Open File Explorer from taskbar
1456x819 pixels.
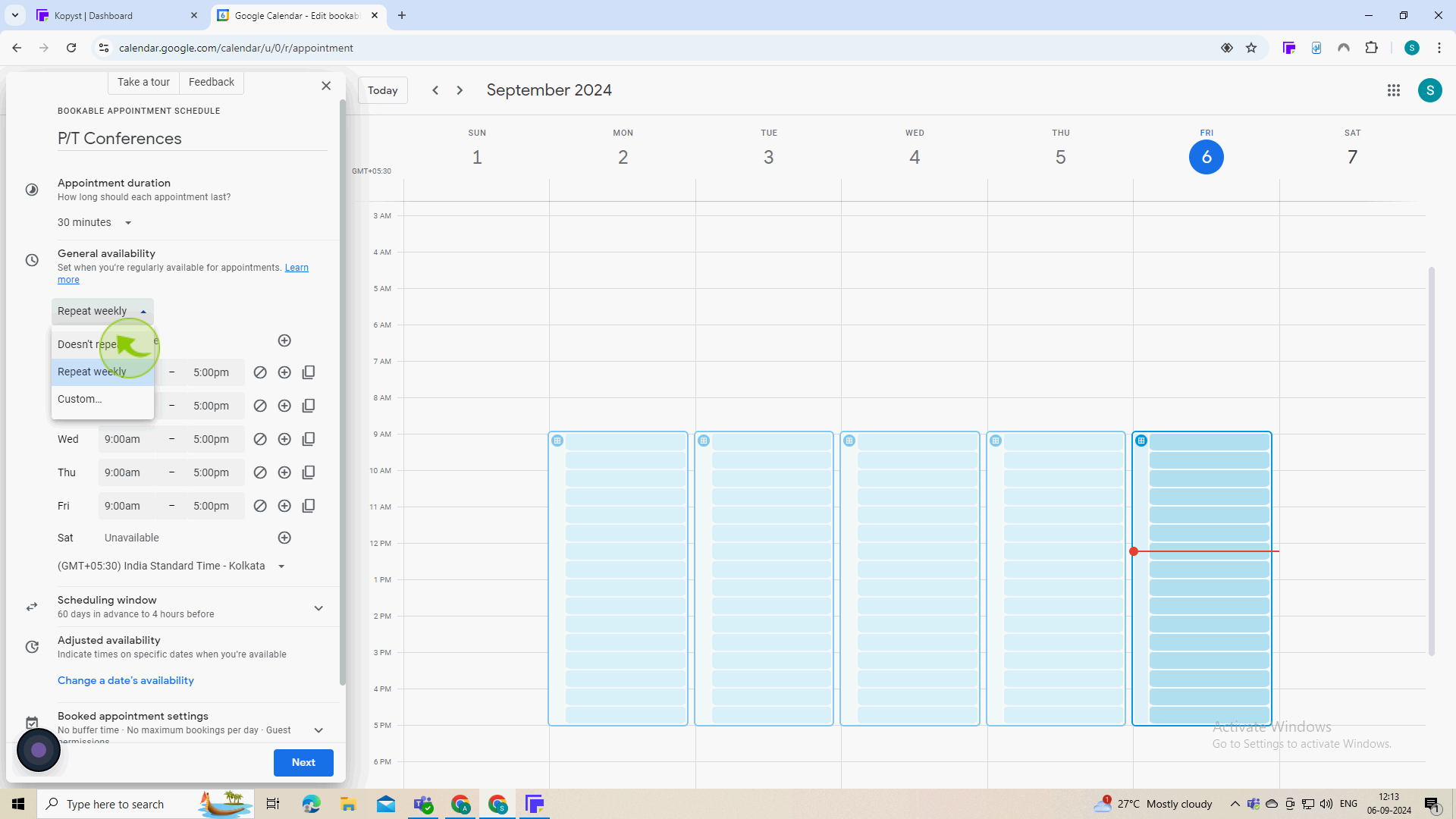pos(348,804)
